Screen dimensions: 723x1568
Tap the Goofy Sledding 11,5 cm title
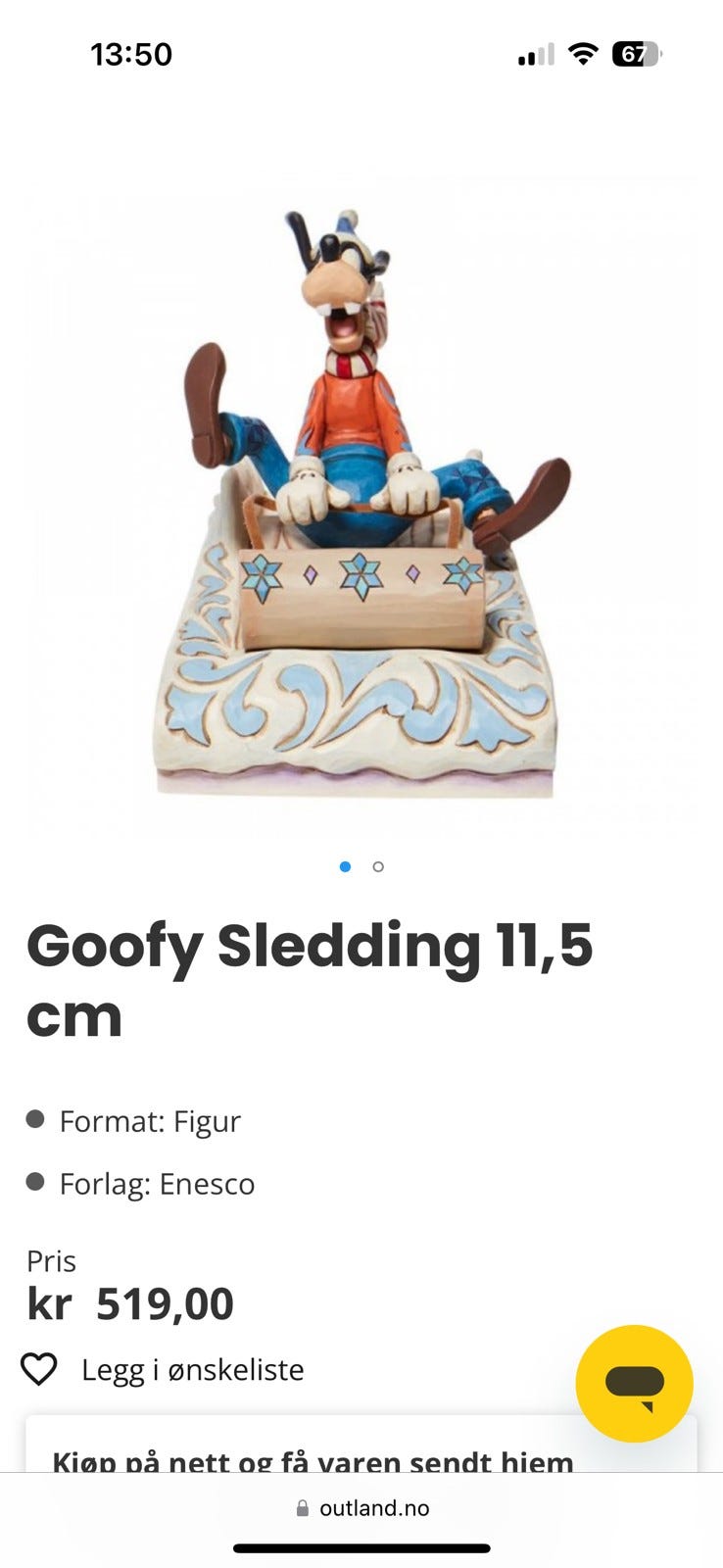coord(310,980)
